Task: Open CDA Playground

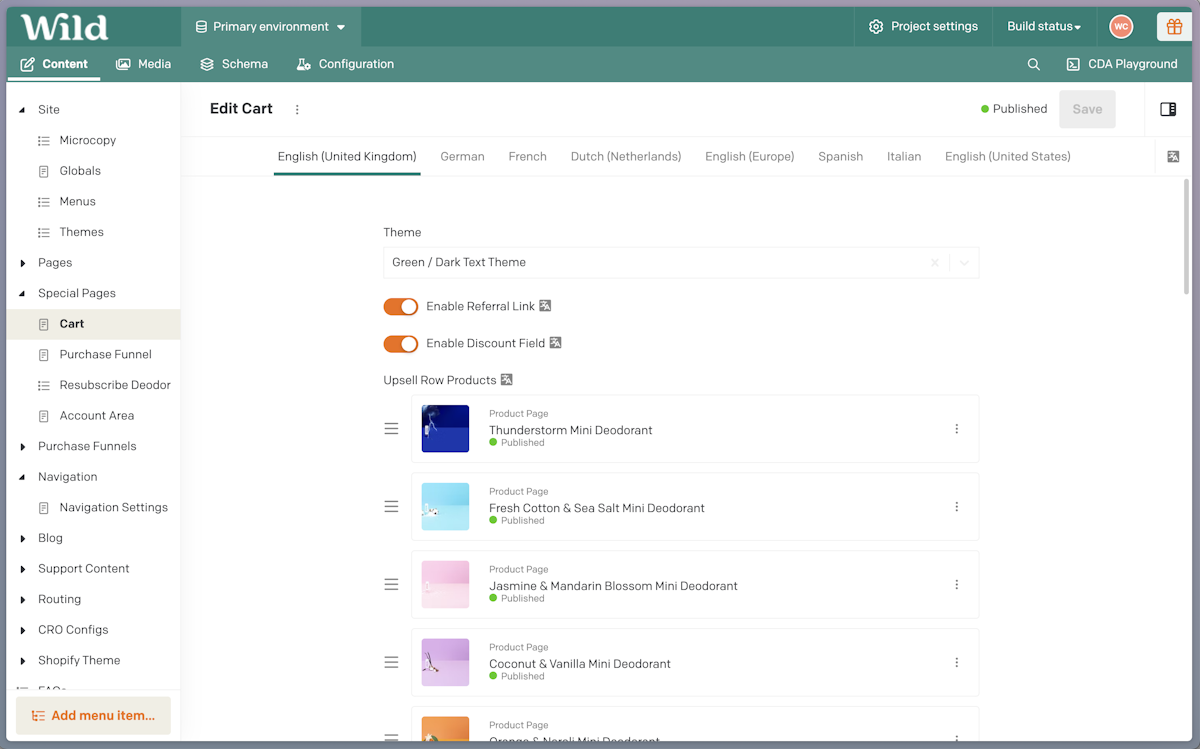Action: pos(1121,64)
